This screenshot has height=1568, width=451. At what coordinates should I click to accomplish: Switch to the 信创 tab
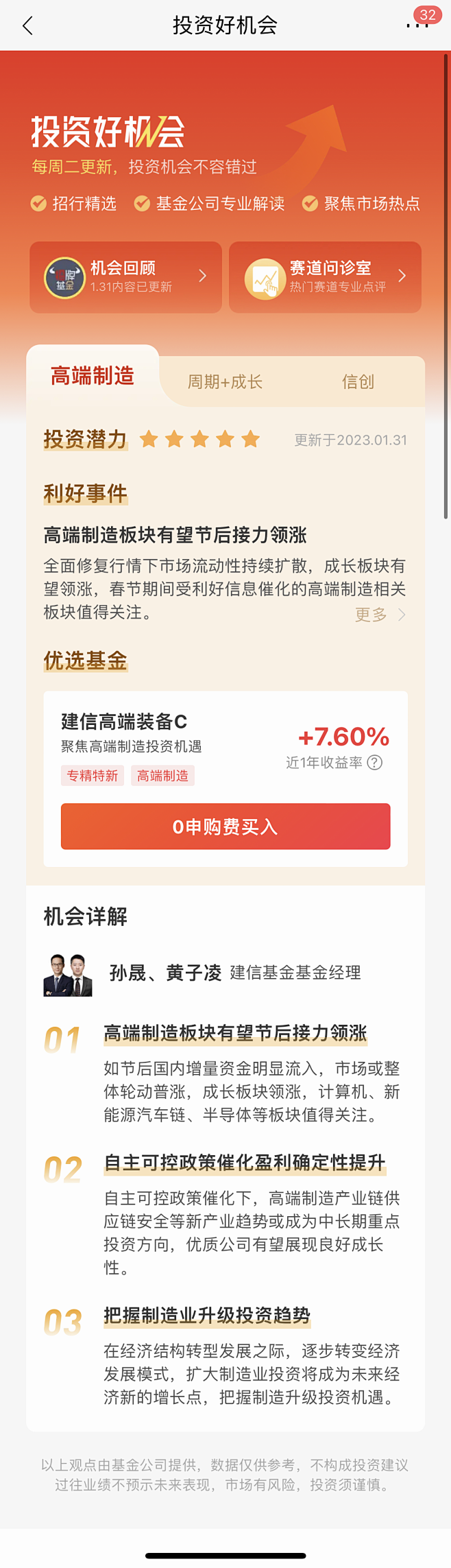(358, 381)
